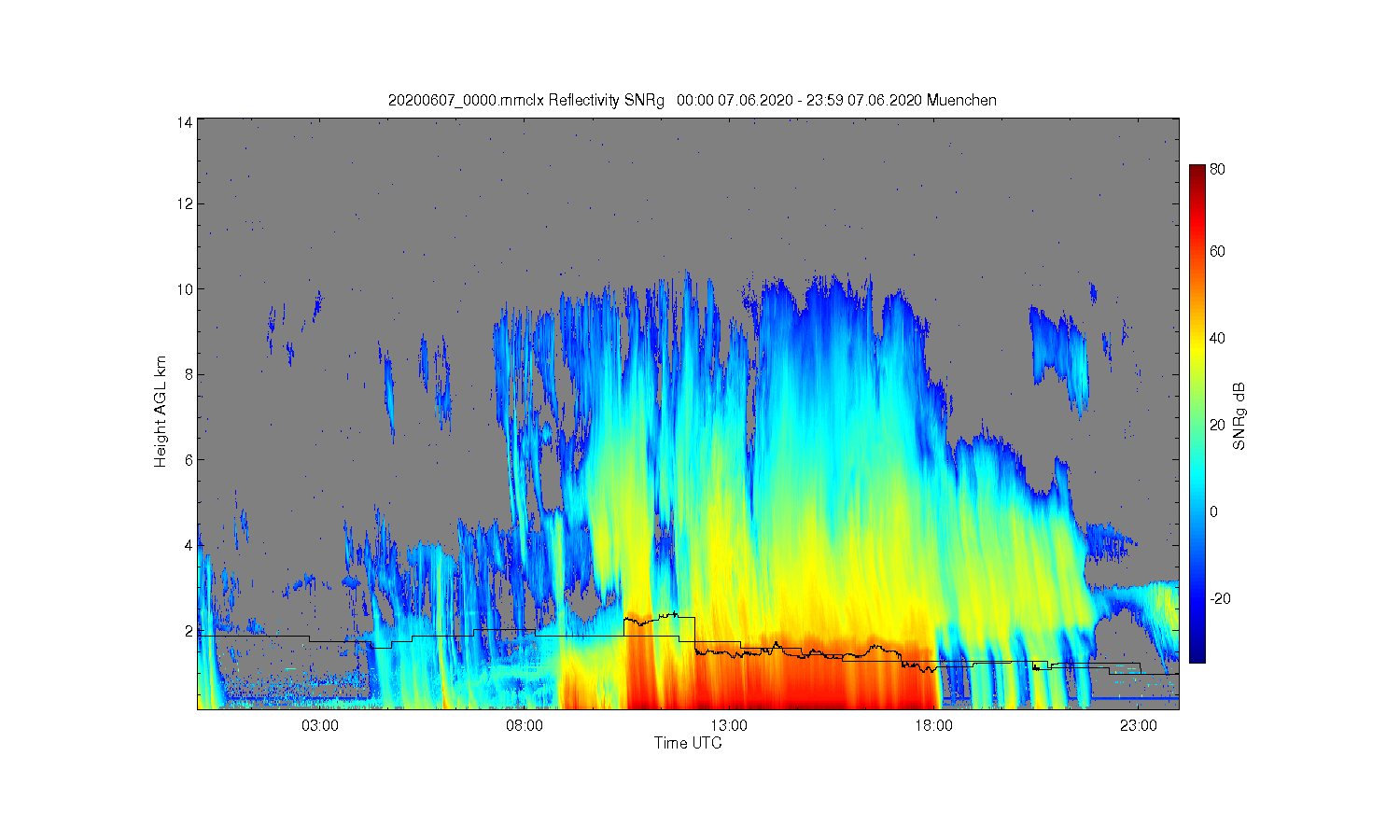Click the colorbar value 20
The width and height of the screenshot is (1400, 840).
pos(1217,425)
